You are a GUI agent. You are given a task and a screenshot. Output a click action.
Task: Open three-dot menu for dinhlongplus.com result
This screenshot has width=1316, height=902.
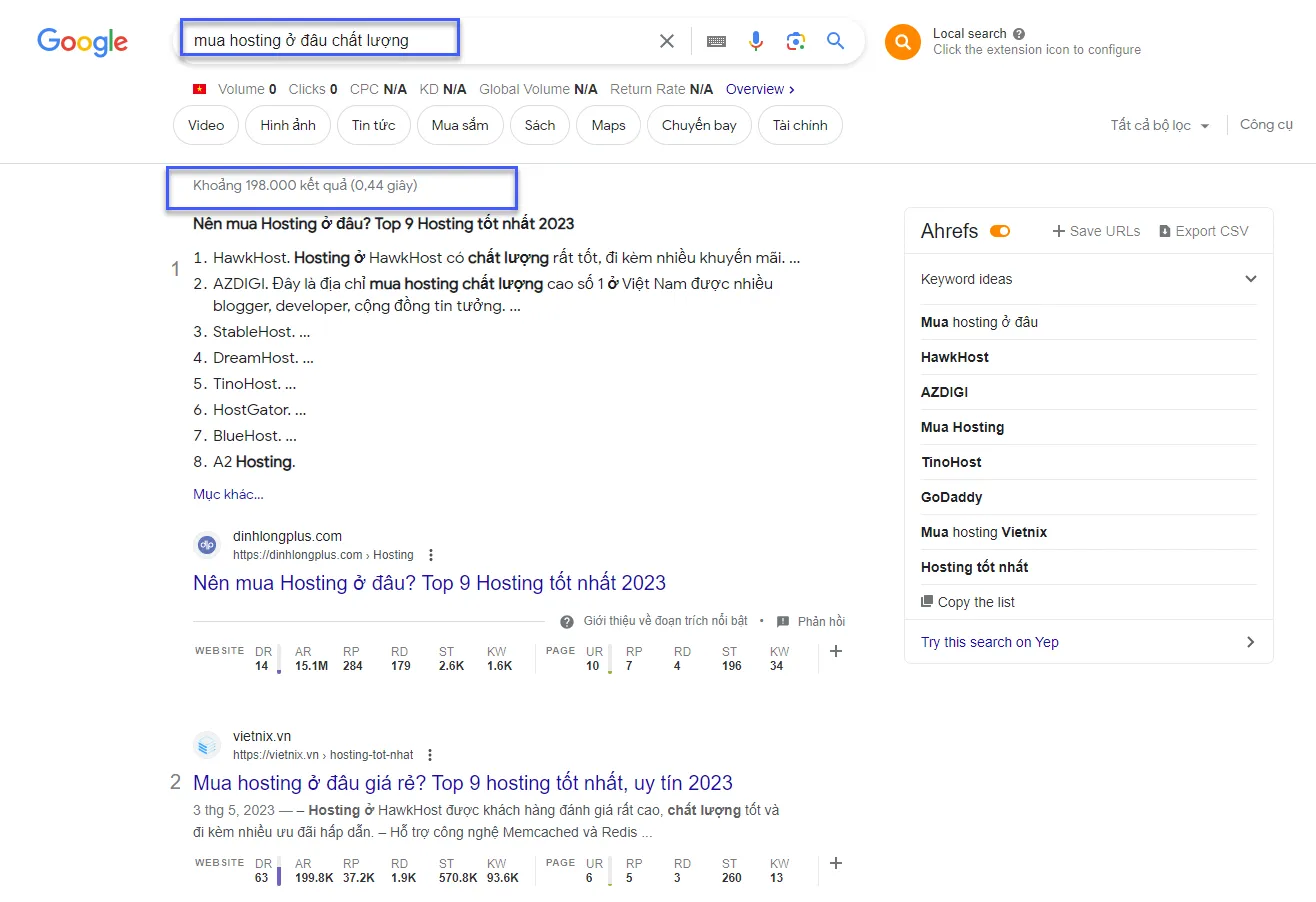pyautogui.click(x=431, y=555)
